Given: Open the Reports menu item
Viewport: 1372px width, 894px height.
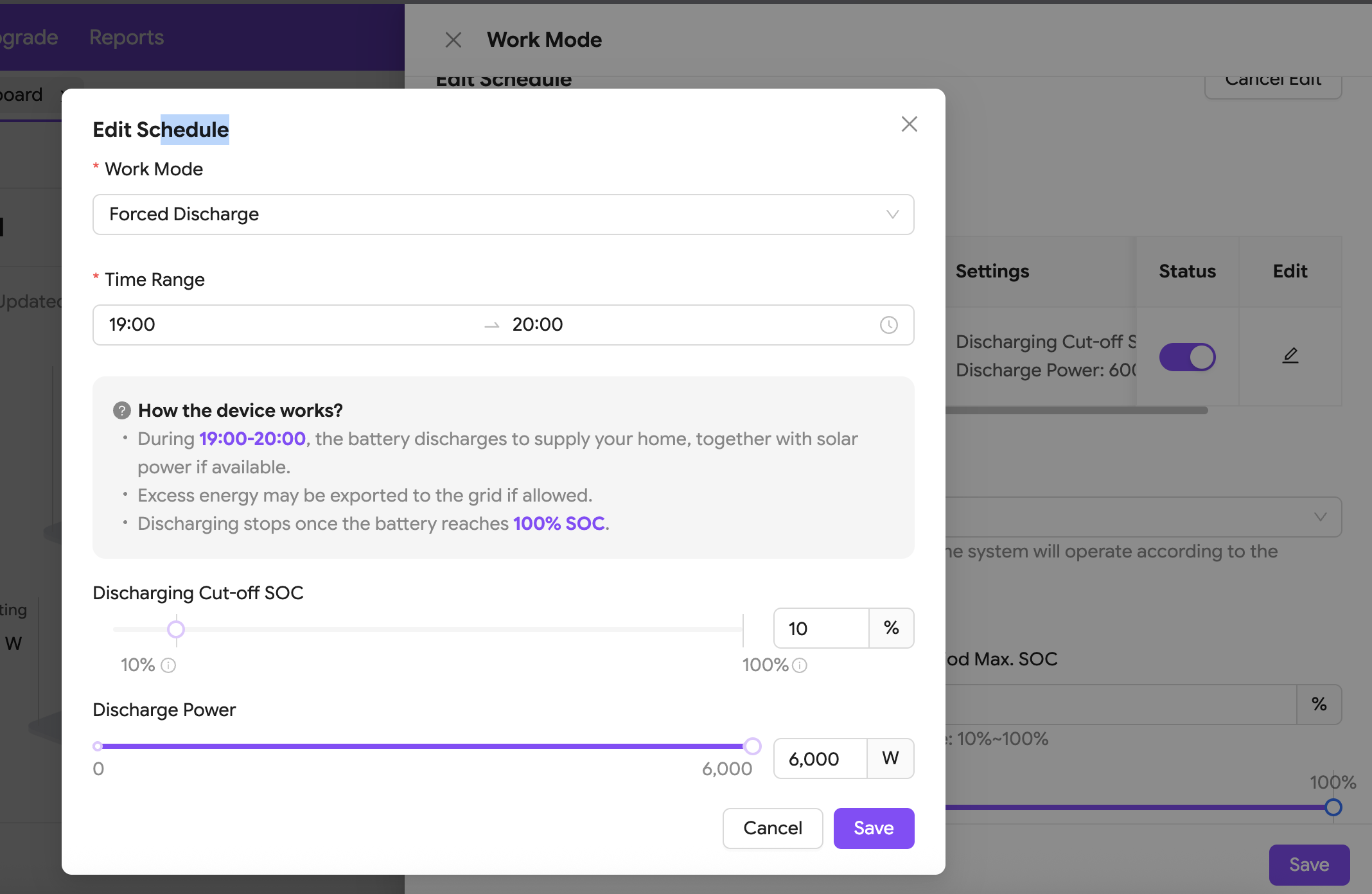Looking at the screenshot, I should point(127,37).
